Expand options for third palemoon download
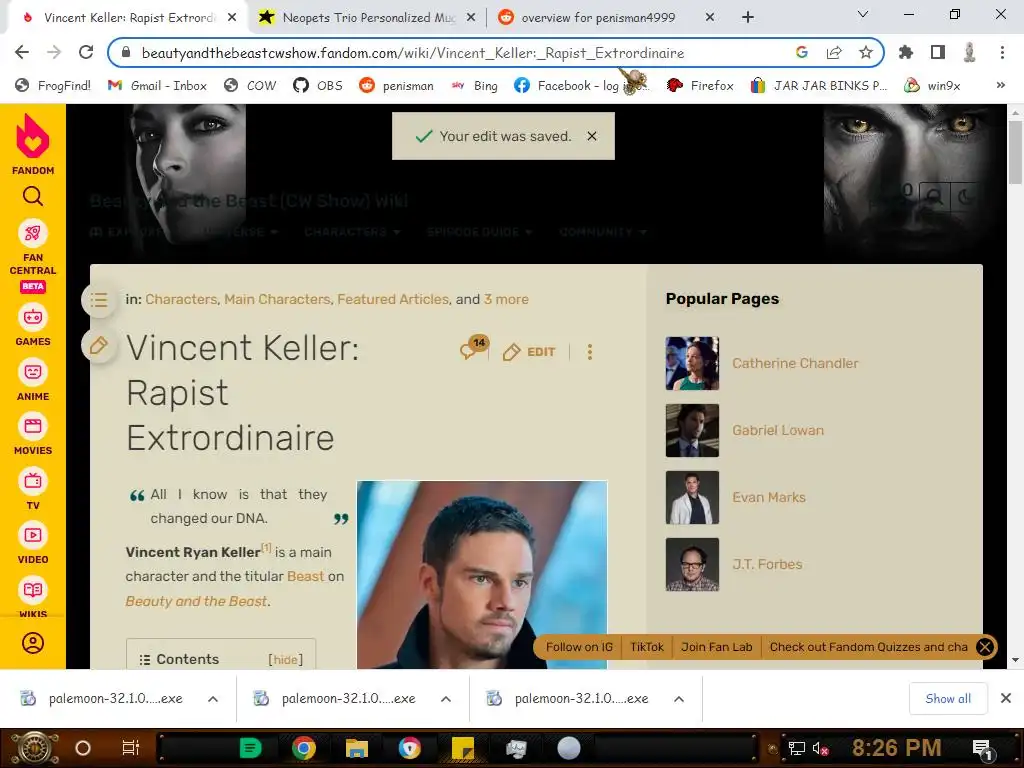 [x=679, y=699]
